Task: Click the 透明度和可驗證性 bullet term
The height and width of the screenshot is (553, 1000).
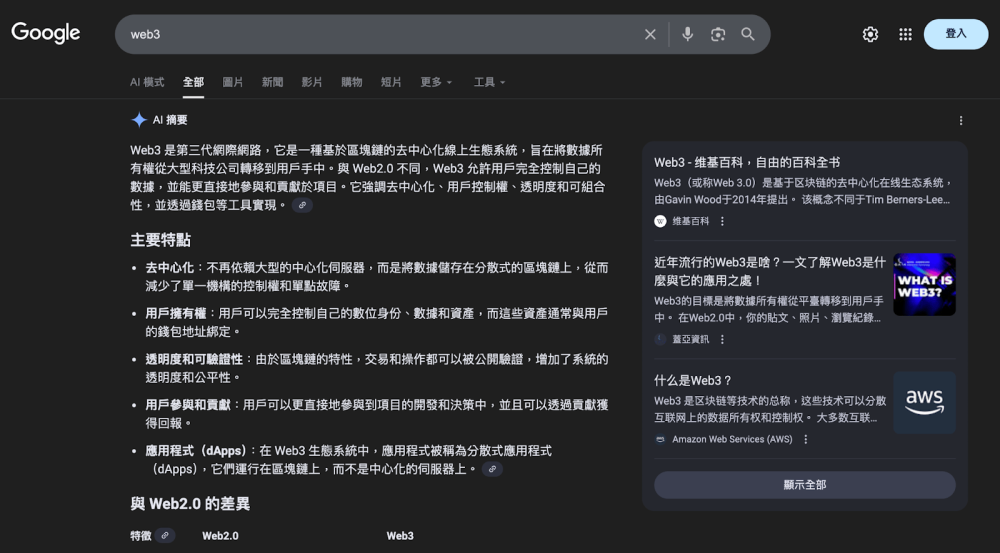Action: (x=194, y=360)
